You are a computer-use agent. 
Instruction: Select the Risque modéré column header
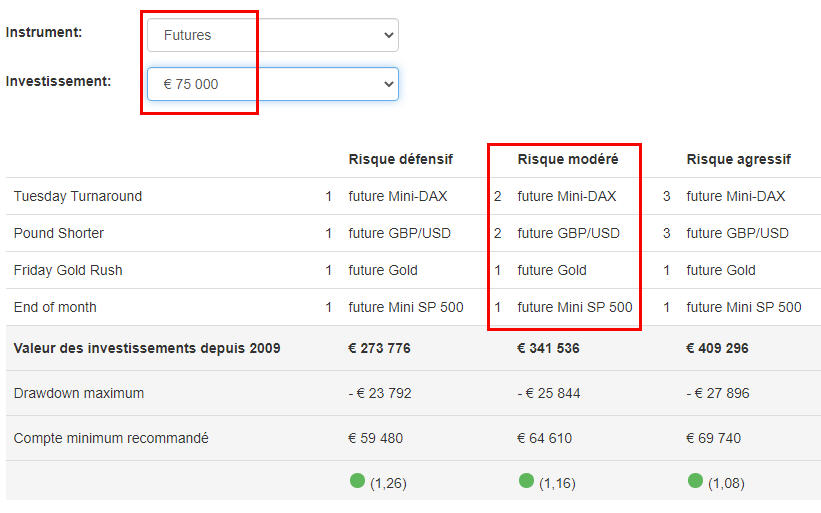(x=568, y=159)
